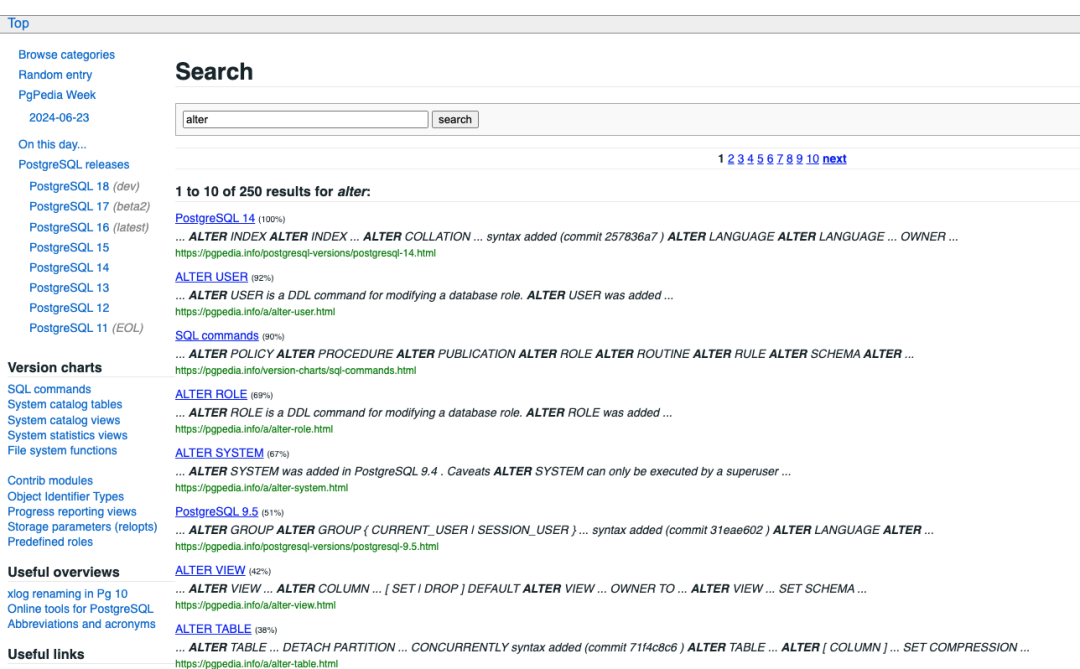
Task: Click the Top navigation link
Action: pyautogui.click(x=19, y=23)
